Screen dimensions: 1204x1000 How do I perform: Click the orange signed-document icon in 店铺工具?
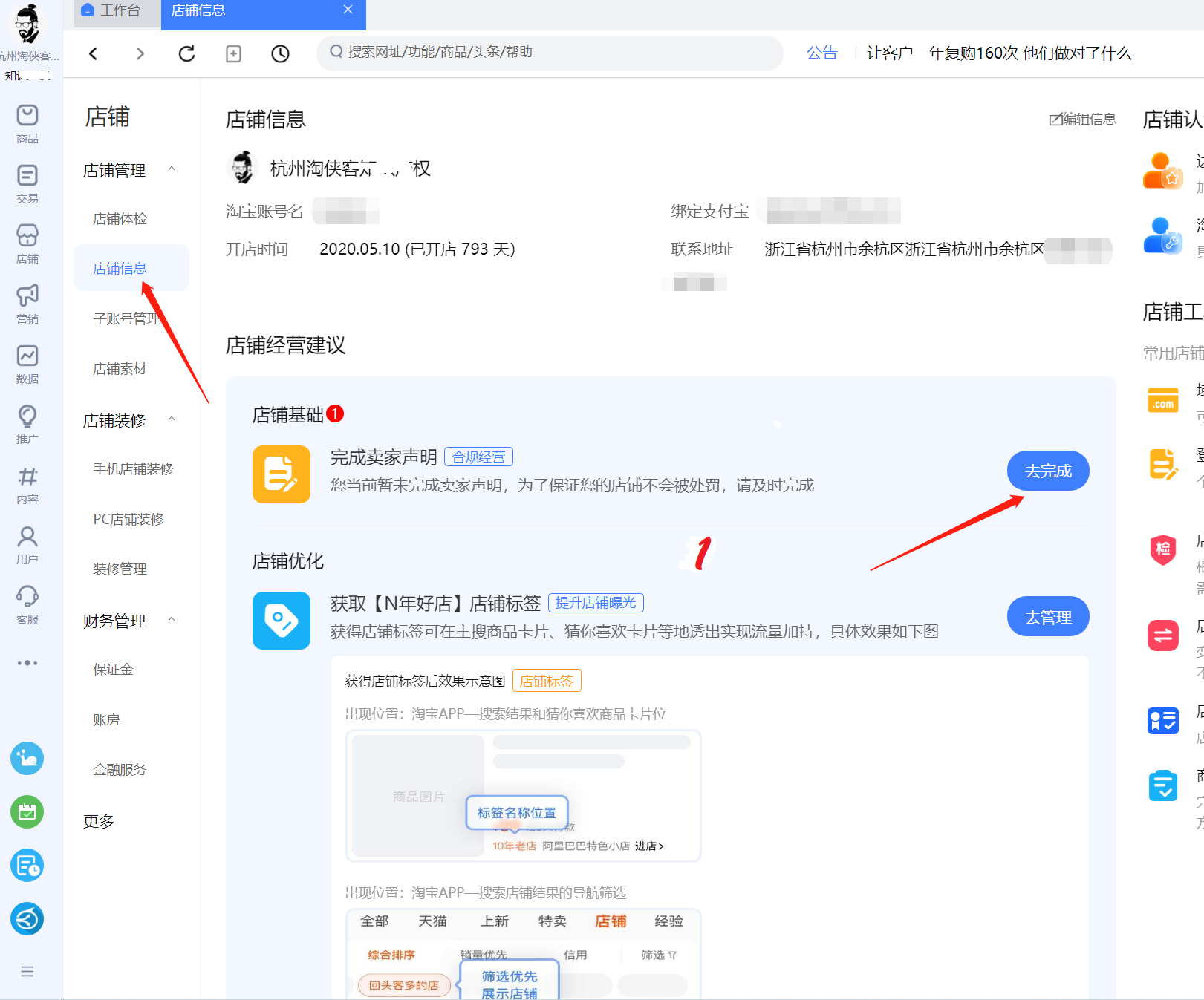(1163, 465)
